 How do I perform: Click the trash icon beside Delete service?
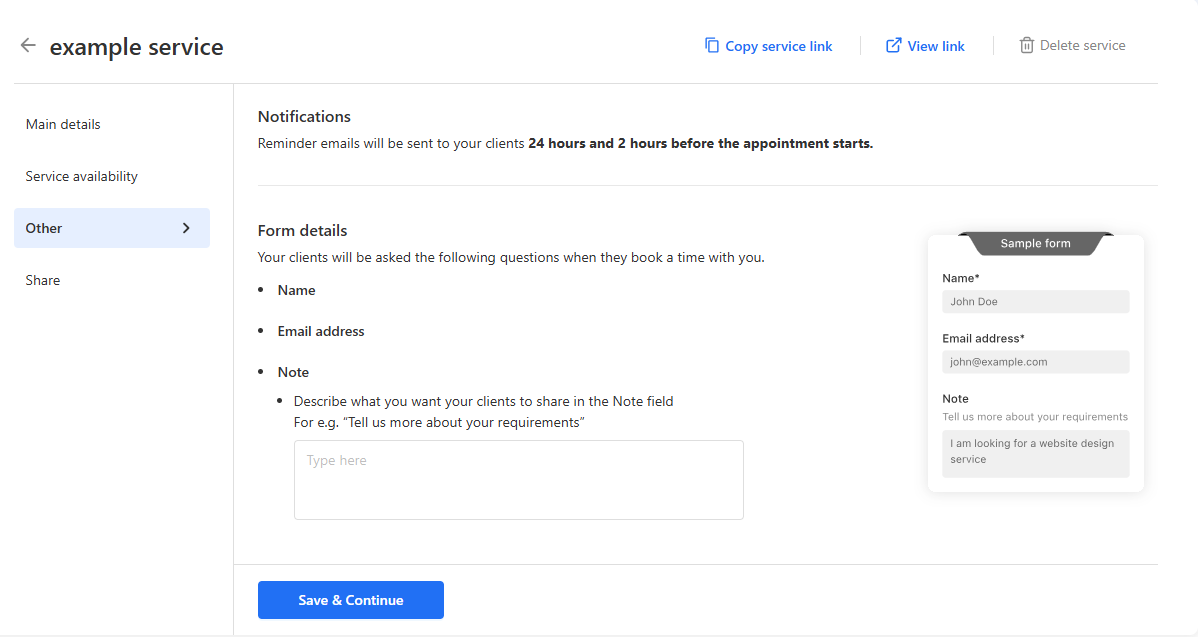(1027, 45)
